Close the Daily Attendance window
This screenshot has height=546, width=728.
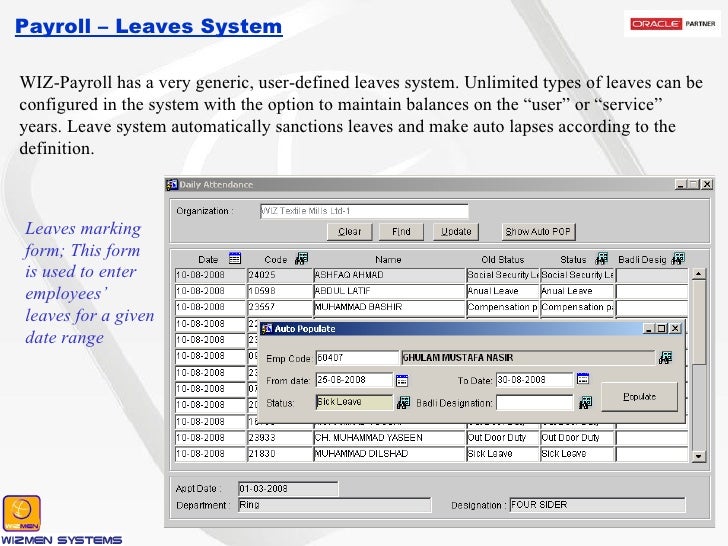[707, 184]
